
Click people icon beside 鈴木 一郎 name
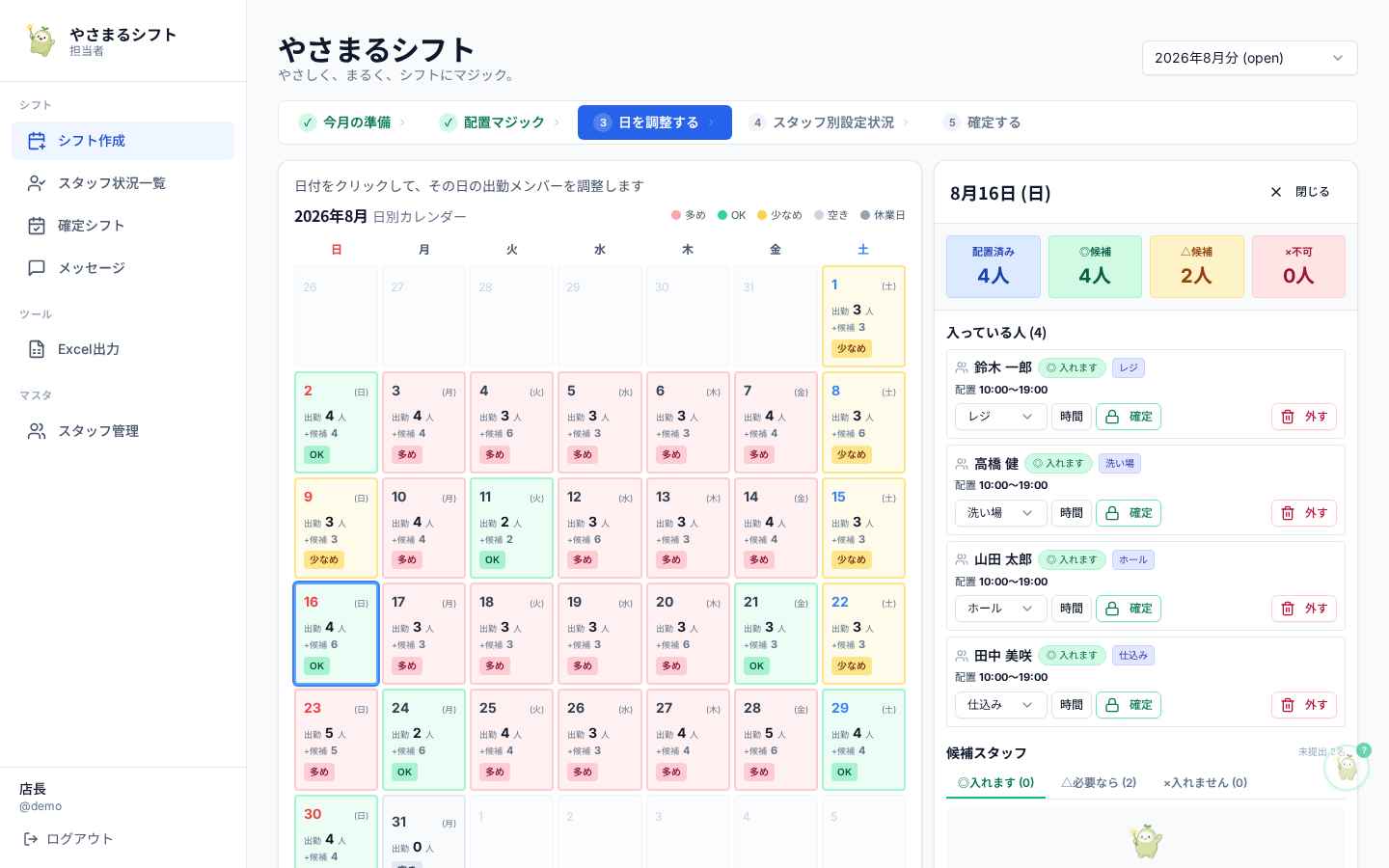click(962, 367)
